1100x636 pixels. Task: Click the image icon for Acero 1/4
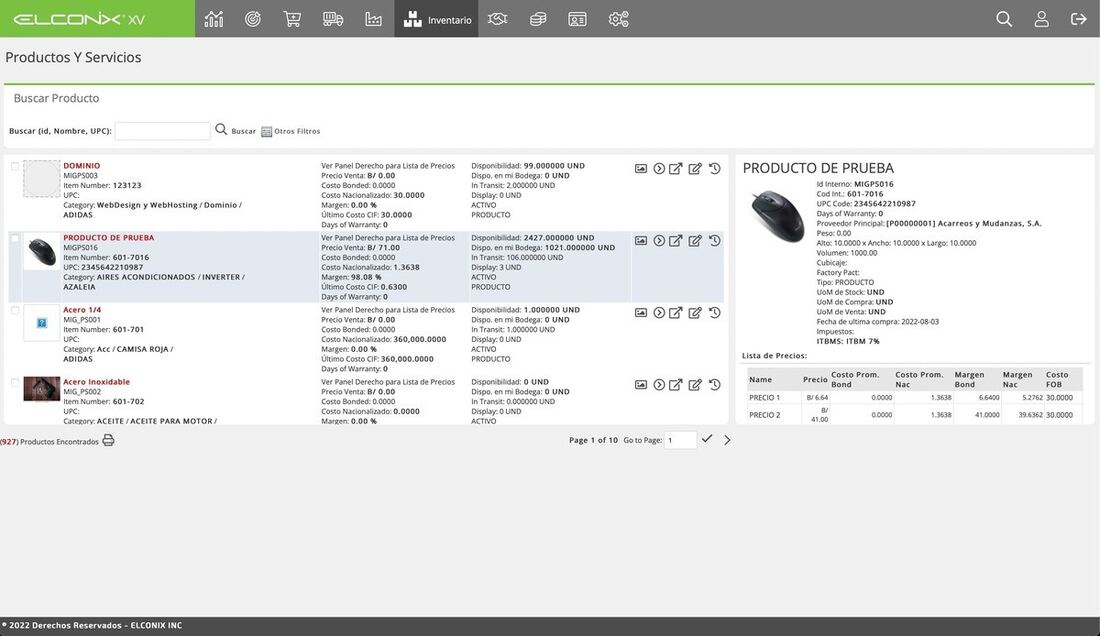[x=640, y=313]
